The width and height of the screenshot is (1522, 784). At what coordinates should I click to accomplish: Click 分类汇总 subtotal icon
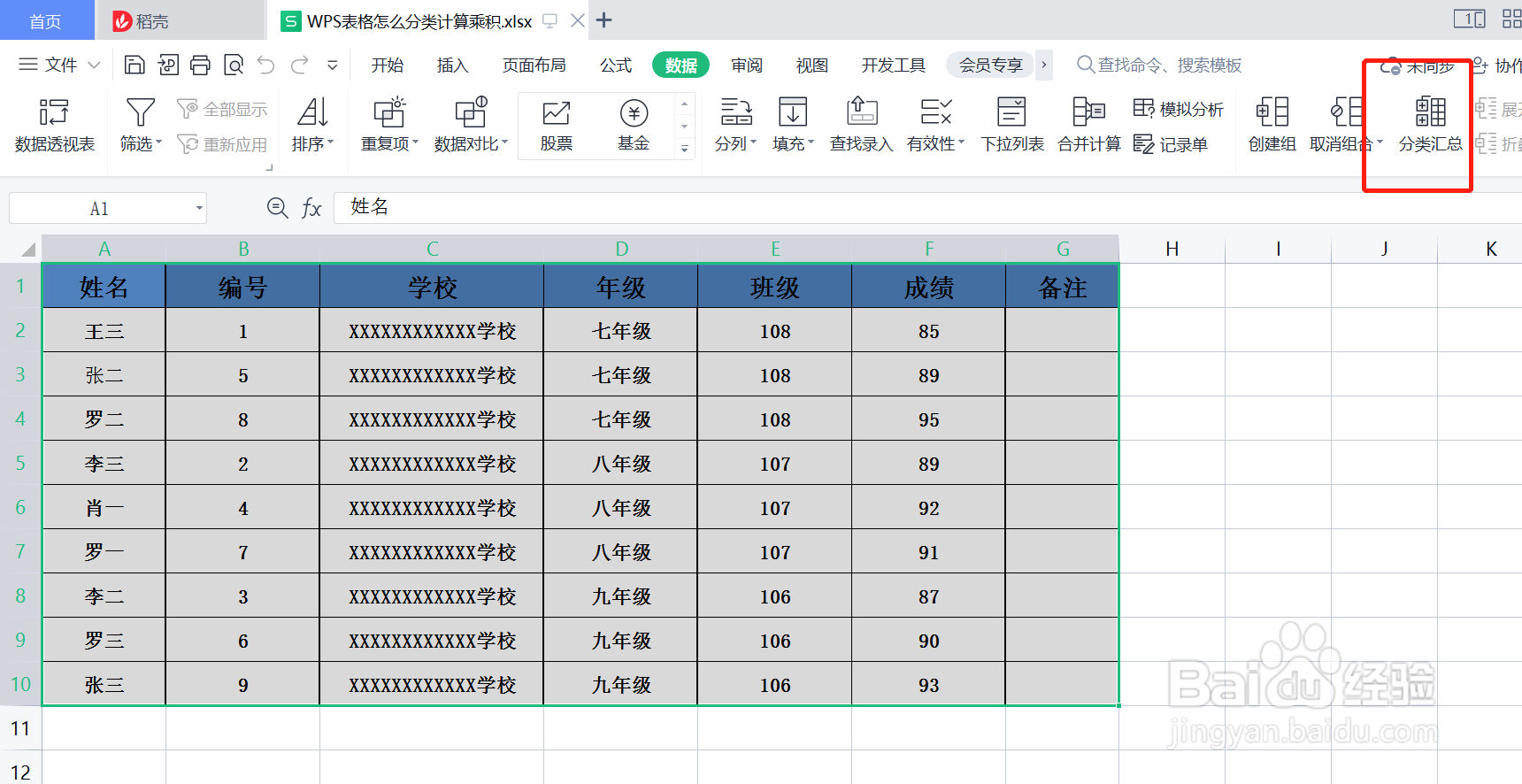(1430, 112)
